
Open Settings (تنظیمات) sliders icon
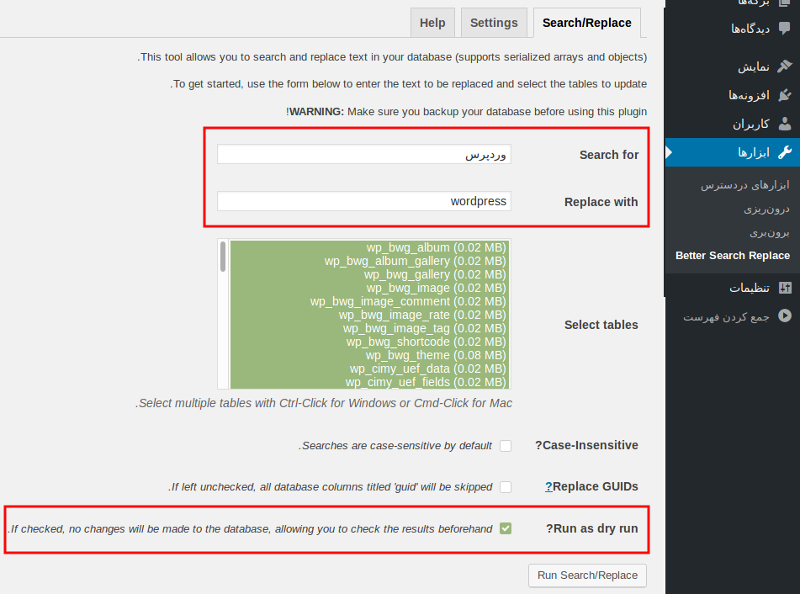(x=784, y=288)
